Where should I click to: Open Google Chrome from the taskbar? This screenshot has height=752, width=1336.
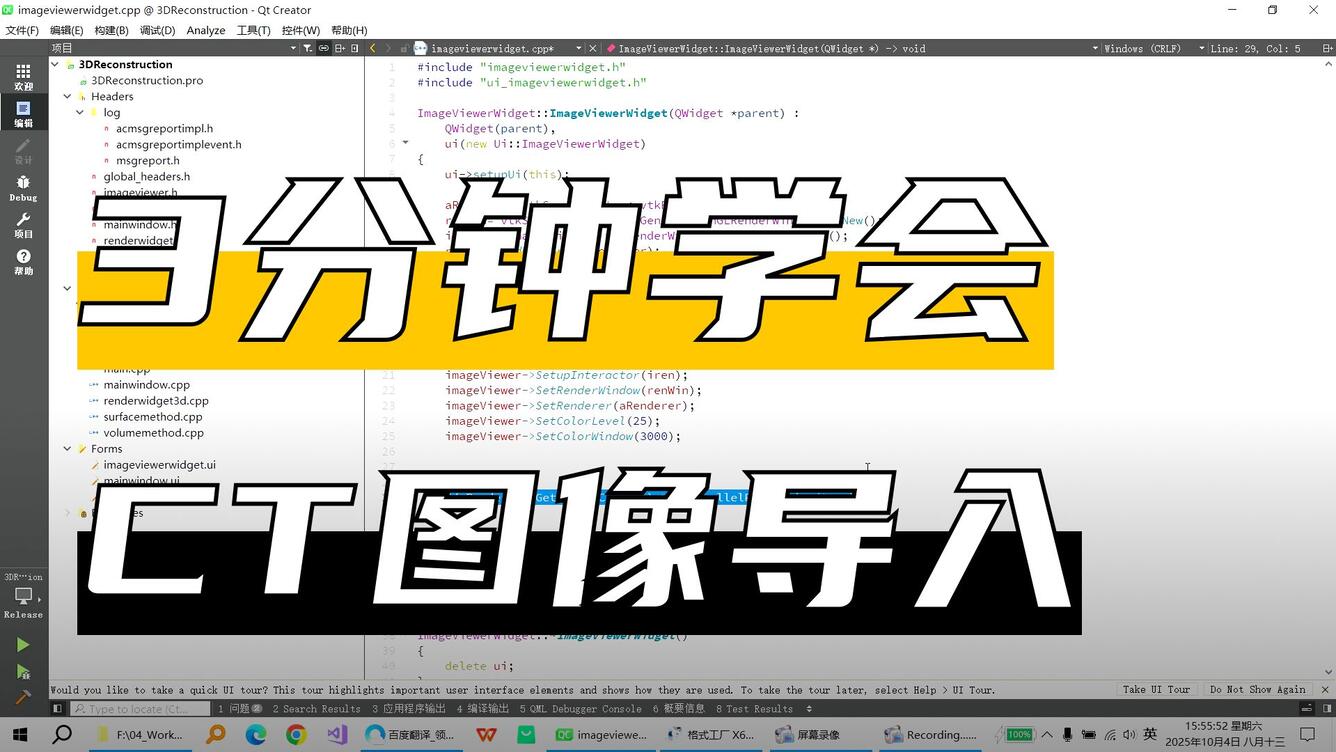coord(296,735)
